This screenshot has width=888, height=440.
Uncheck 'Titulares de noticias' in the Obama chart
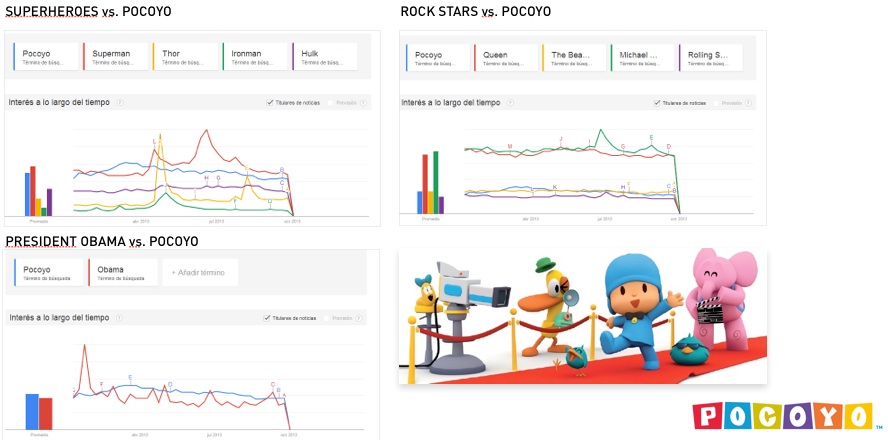click(x=267, y=318)
